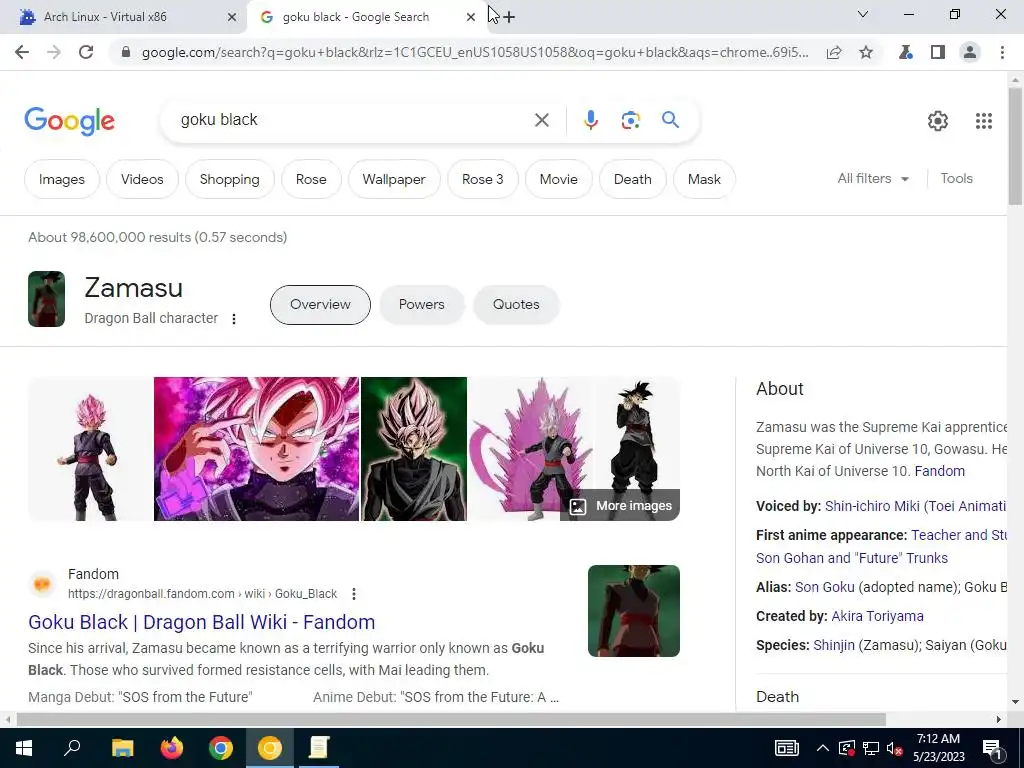1024x768 pixels.
Task: Open the Akira Toriyama link
Action: (877, 616)
